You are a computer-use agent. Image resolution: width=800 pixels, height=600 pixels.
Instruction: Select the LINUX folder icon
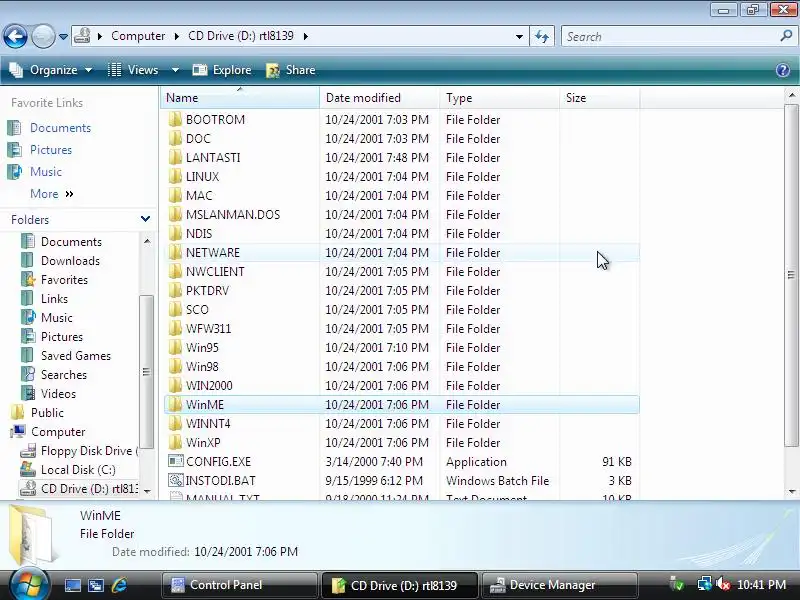point(175,177)
